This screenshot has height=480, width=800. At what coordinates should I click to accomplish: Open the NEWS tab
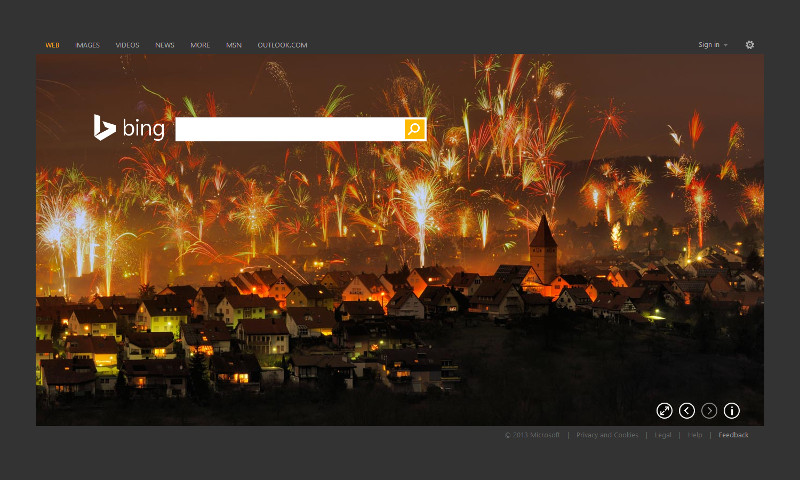(165, 45)
